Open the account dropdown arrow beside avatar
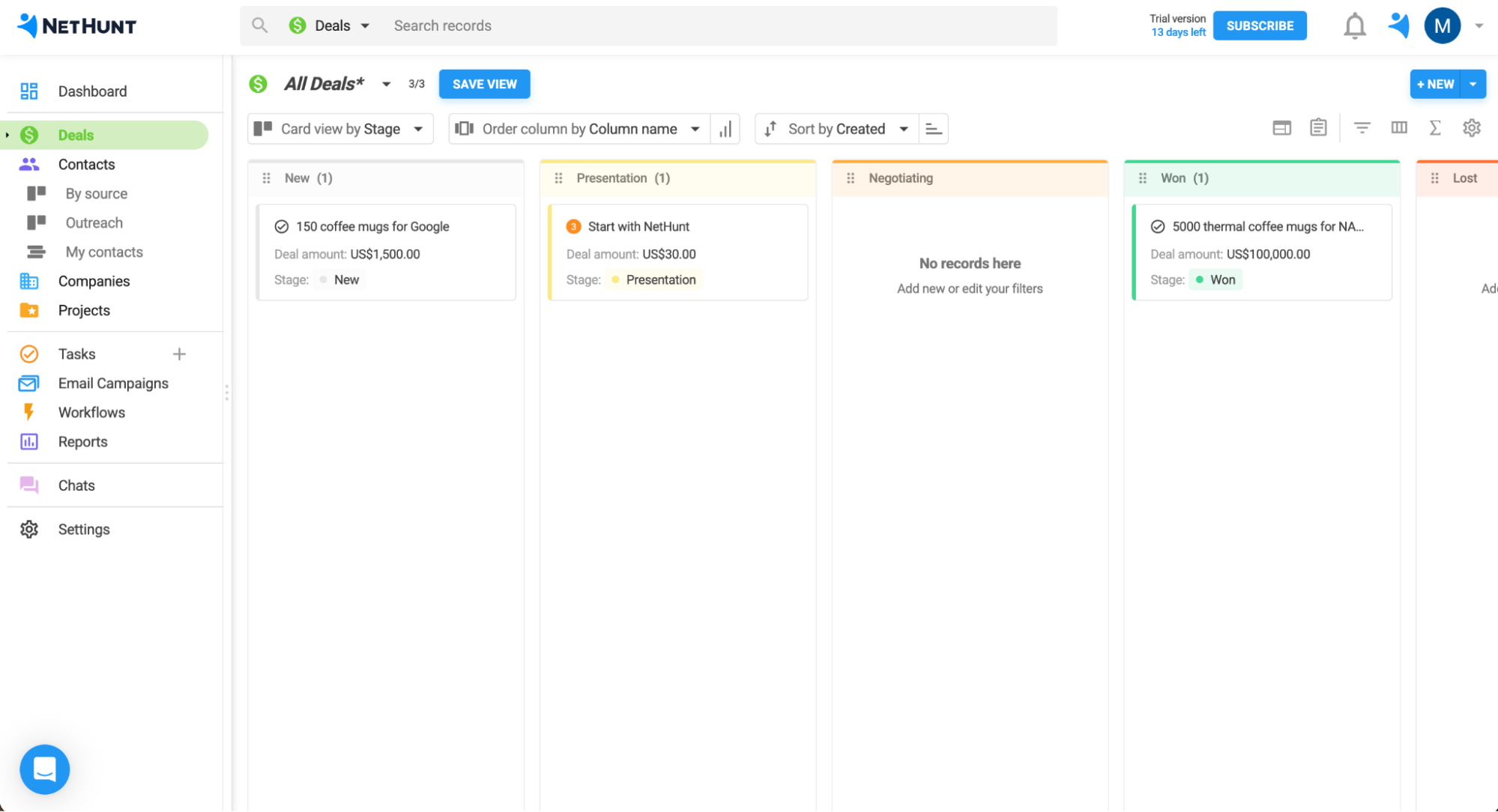 1479,25
